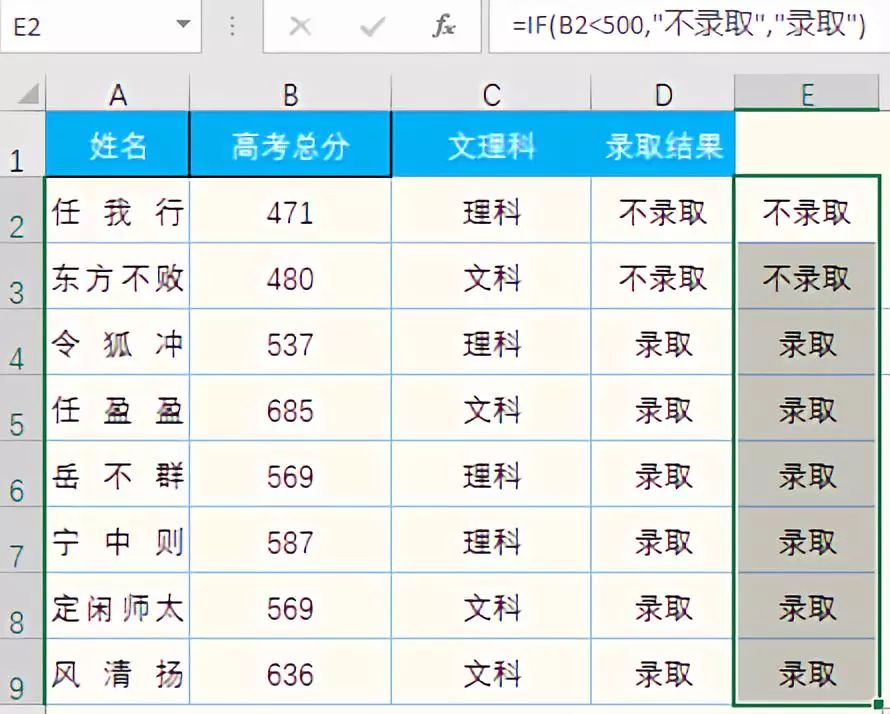Select column E header
890x714 pixels.
[x=806, y=95]
